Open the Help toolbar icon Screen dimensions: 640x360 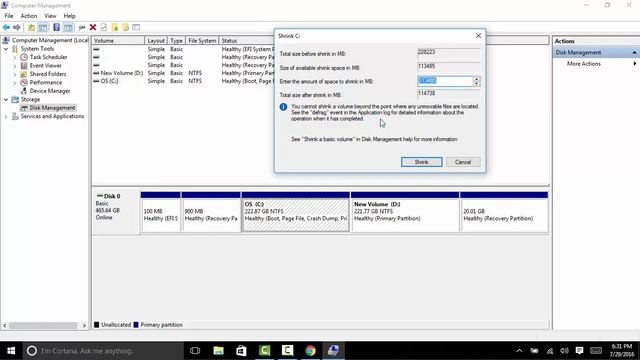coord(56,27)
